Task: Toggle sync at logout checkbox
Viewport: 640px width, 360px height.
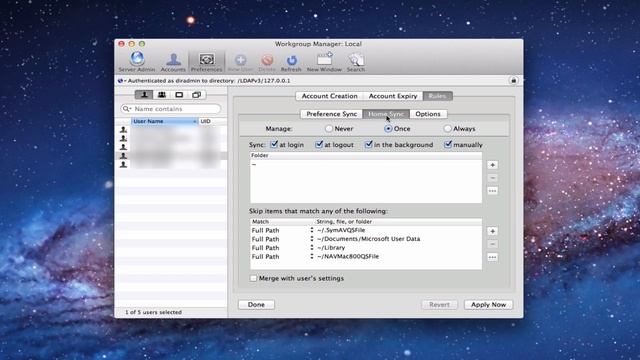Action: [x=319, y=144]
